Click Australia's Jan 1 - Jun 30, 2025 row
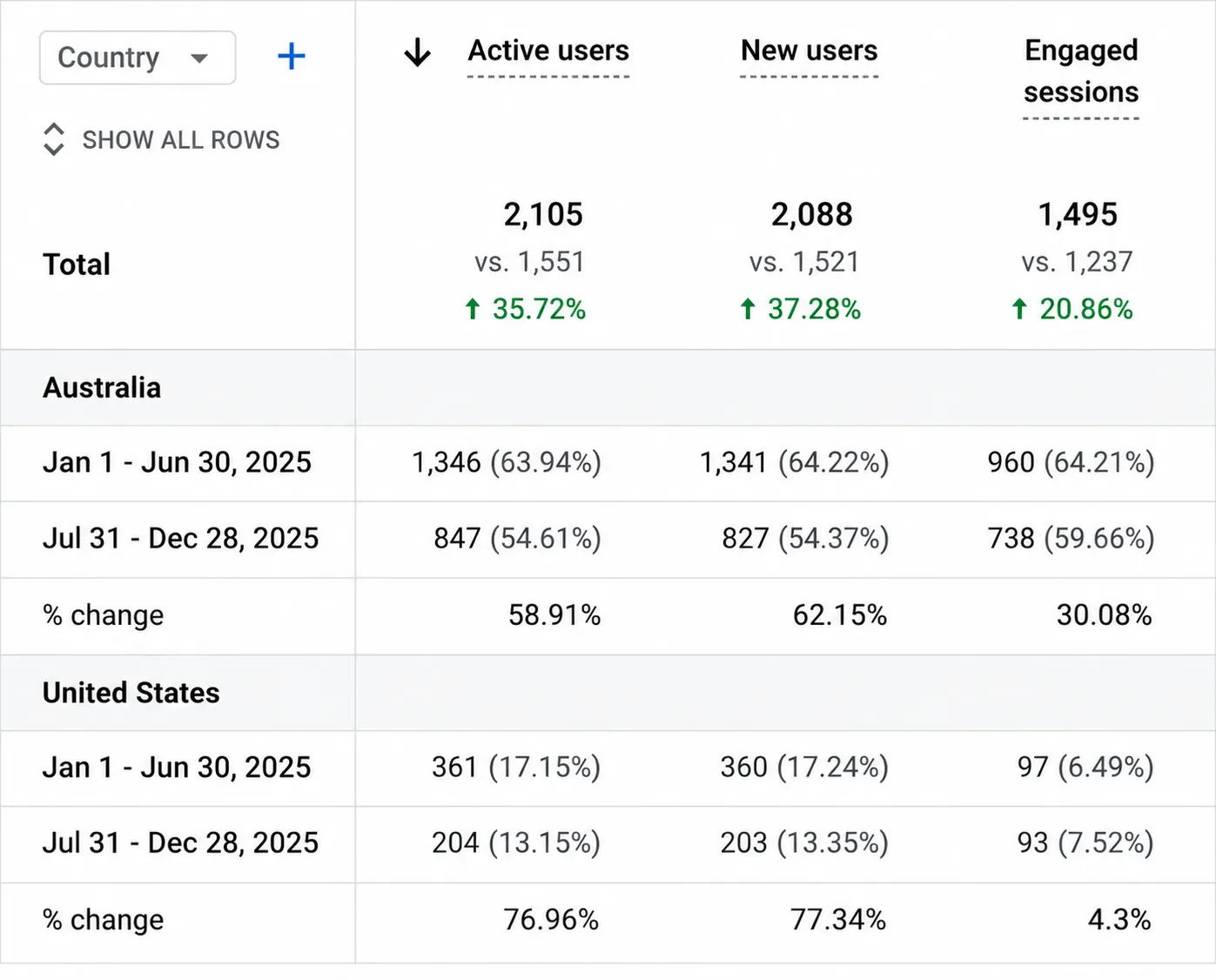Viewport: 1216px width, 980px height. coord(608,463)
